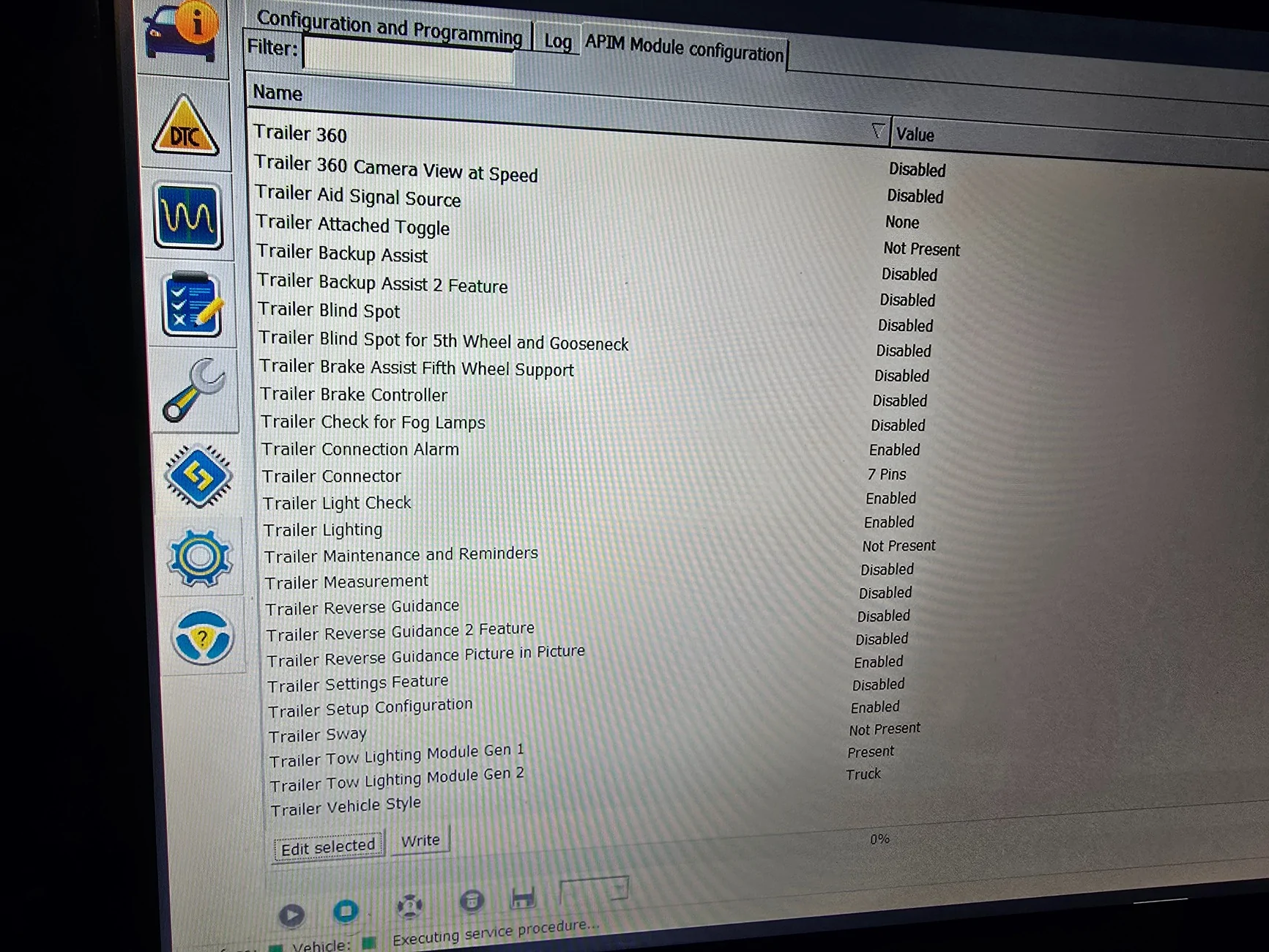Select the 'Trailer Connection Alarm' row
The width and height of the screenshot is (1269, 952).
coord(360,449)
